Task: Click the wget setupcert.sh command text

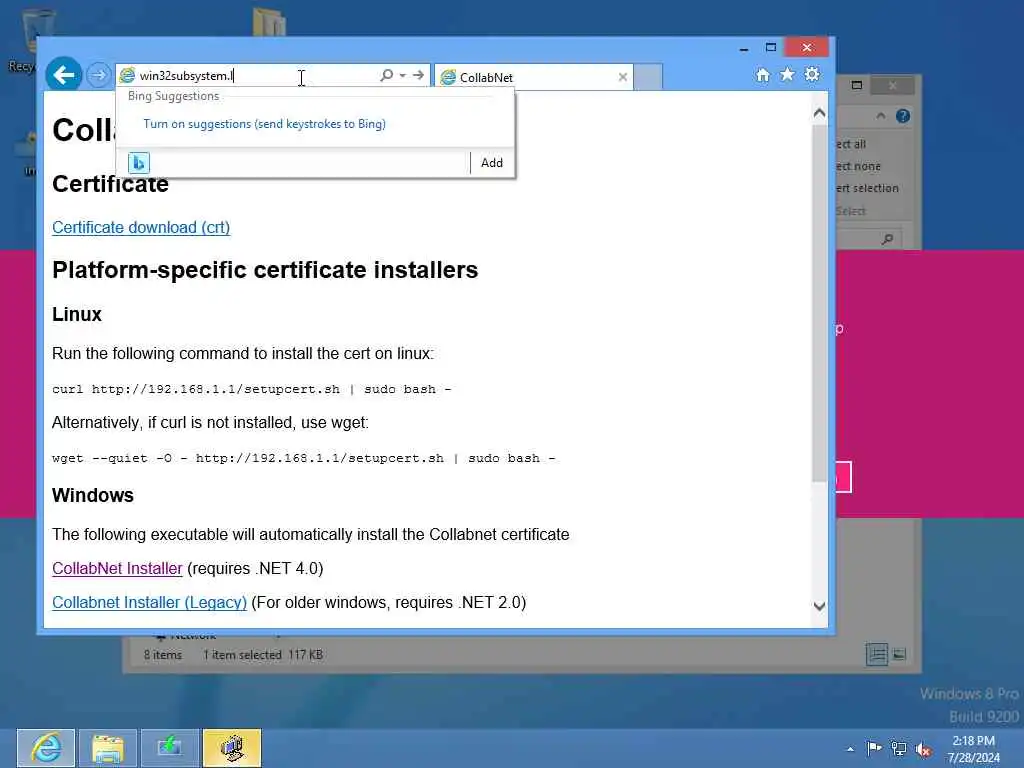Action: pos(304,458)
